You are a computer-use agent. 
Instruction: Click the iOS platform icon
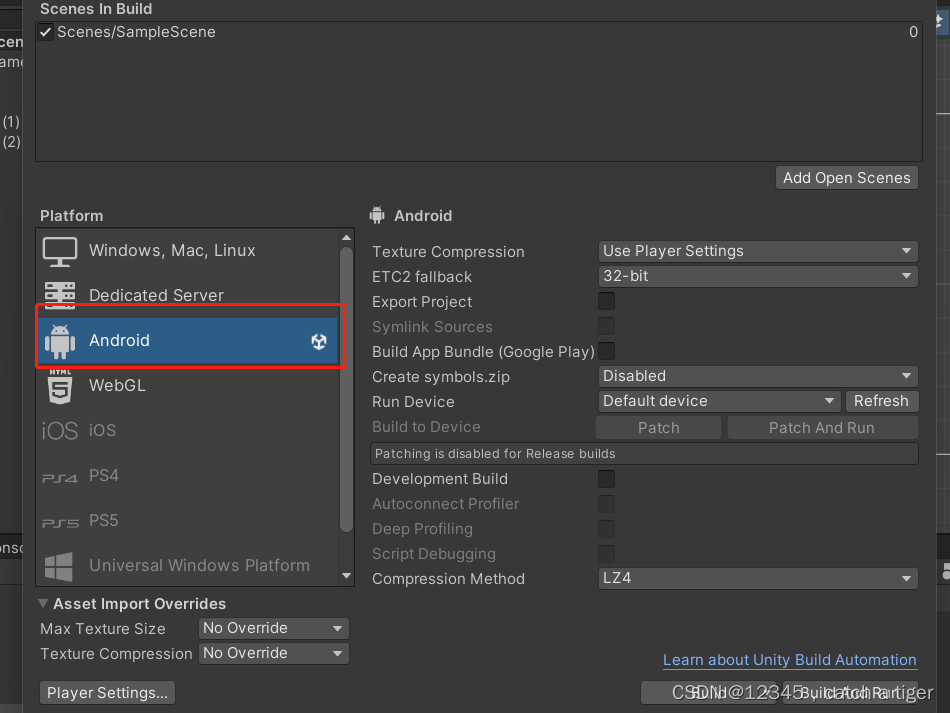(60, 431)
